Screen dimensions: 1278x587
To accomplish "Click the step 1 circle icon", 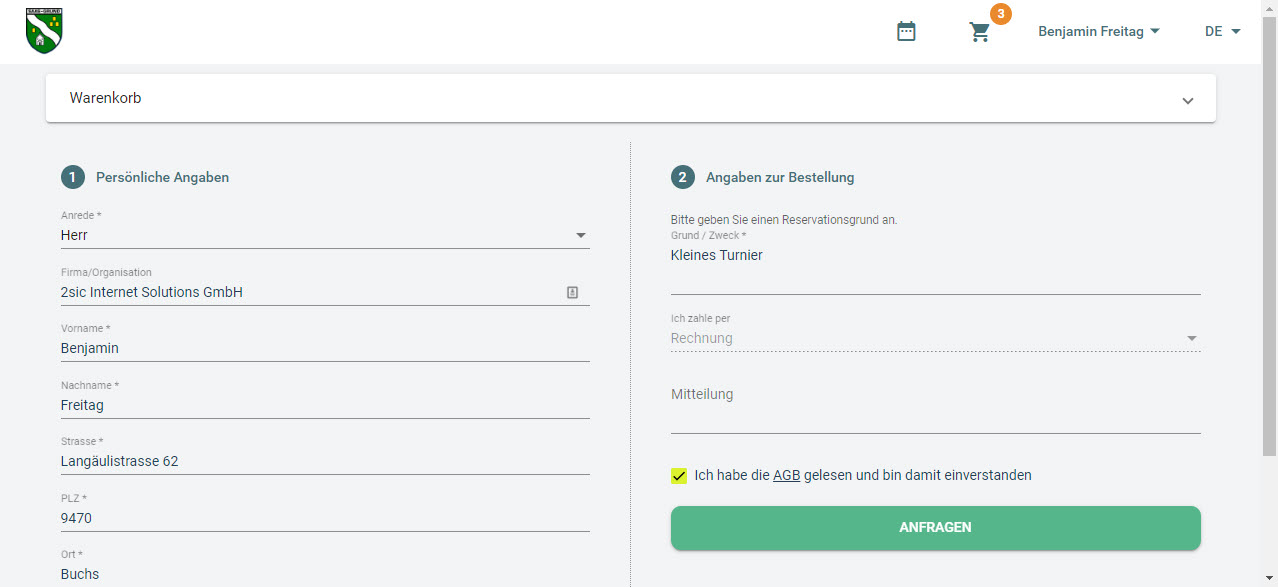I will (73, 177).
